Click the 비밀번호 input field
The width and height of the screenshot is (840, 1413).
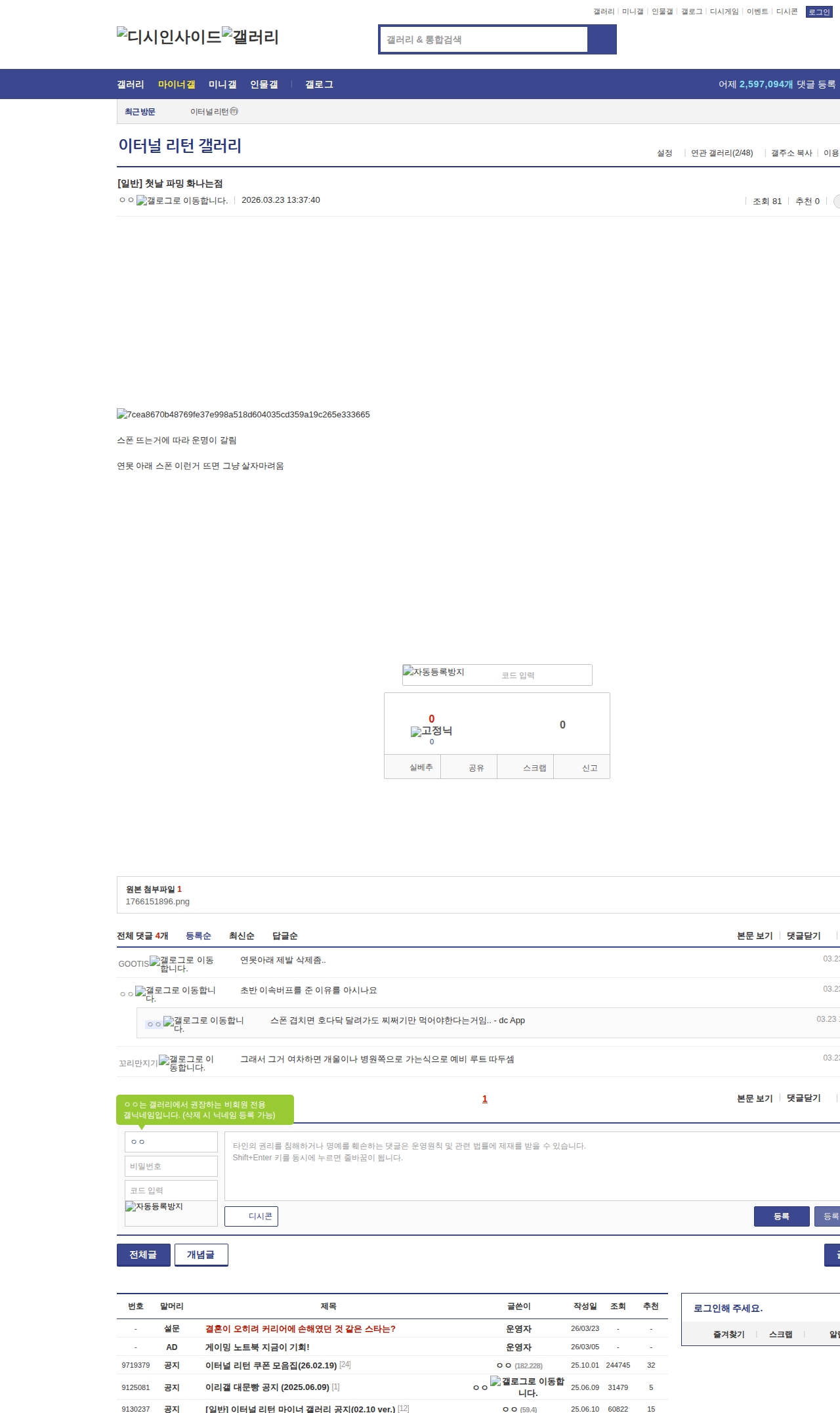[171, 1166]
